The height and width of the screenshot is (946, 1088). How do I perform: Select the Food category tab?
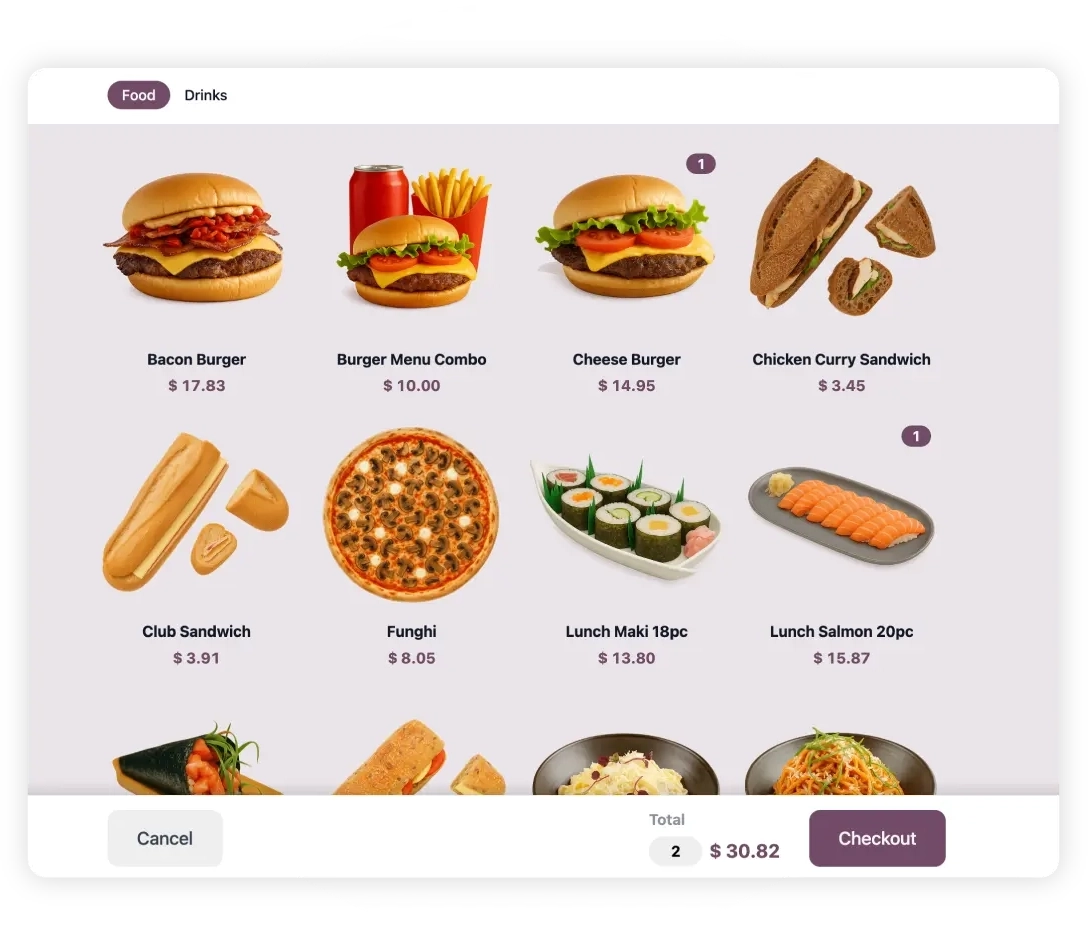tap(139, 95)
